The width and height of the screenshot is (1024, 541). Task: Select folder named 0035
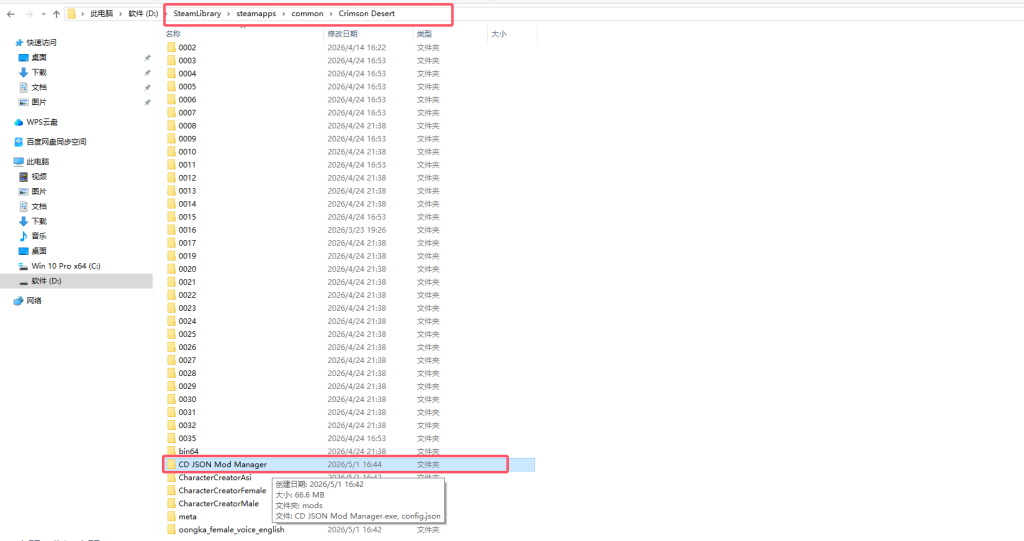point(187,438)
